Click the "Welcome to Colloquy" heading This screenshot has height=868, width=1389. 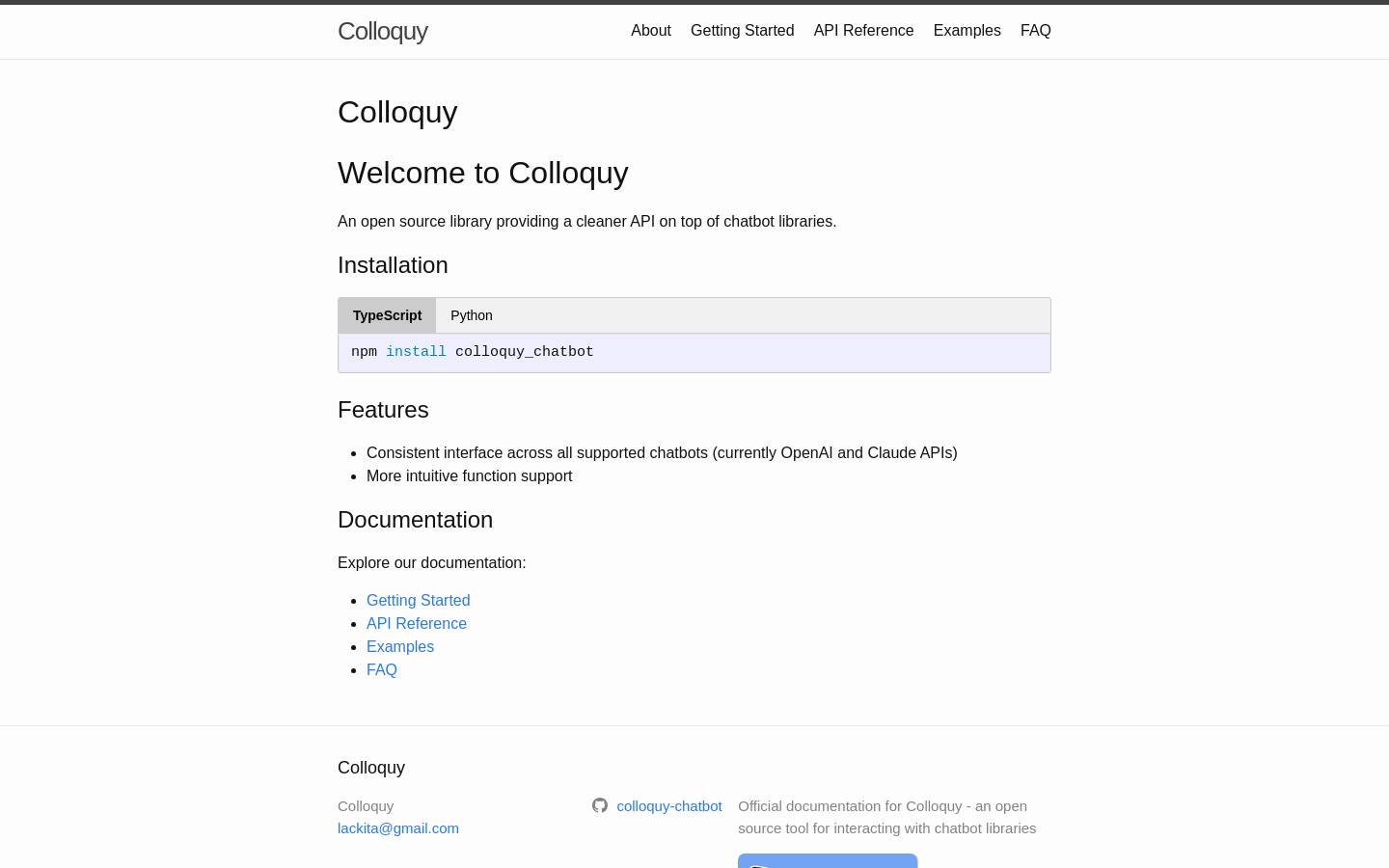point(483,173)
